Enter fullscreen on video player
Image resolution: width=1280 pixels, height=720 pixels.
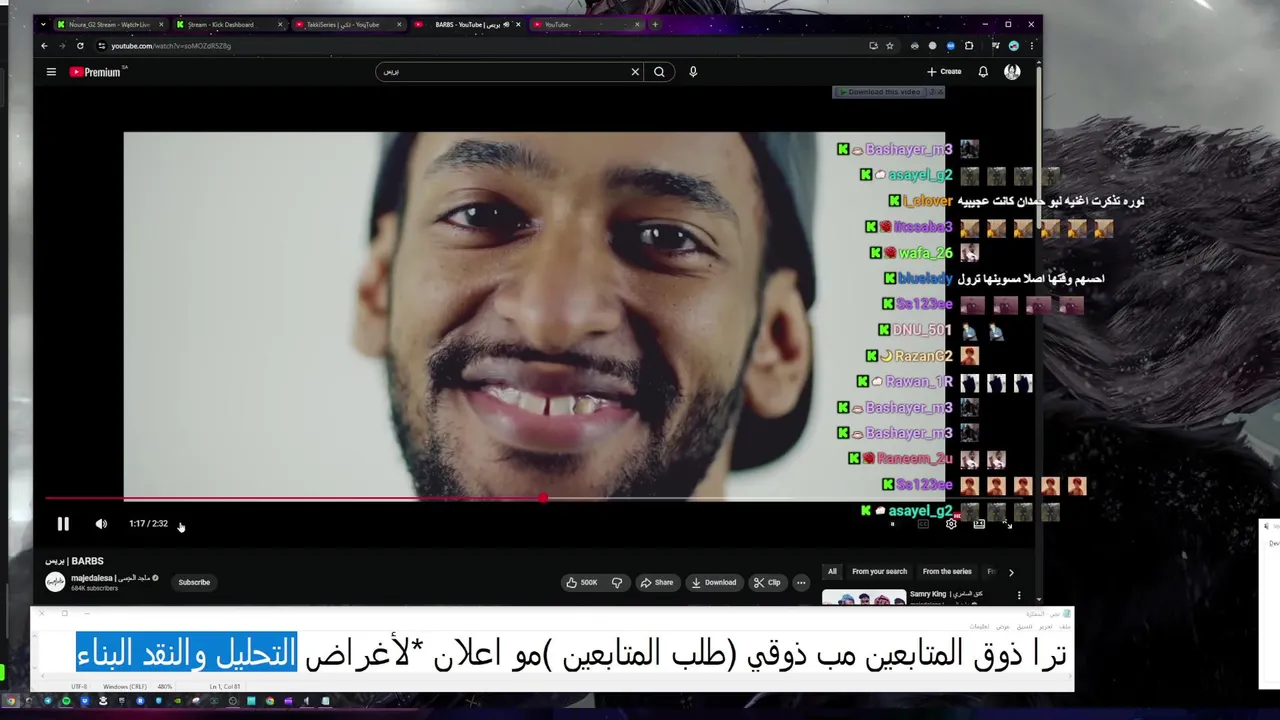(x=1007, y=524)
